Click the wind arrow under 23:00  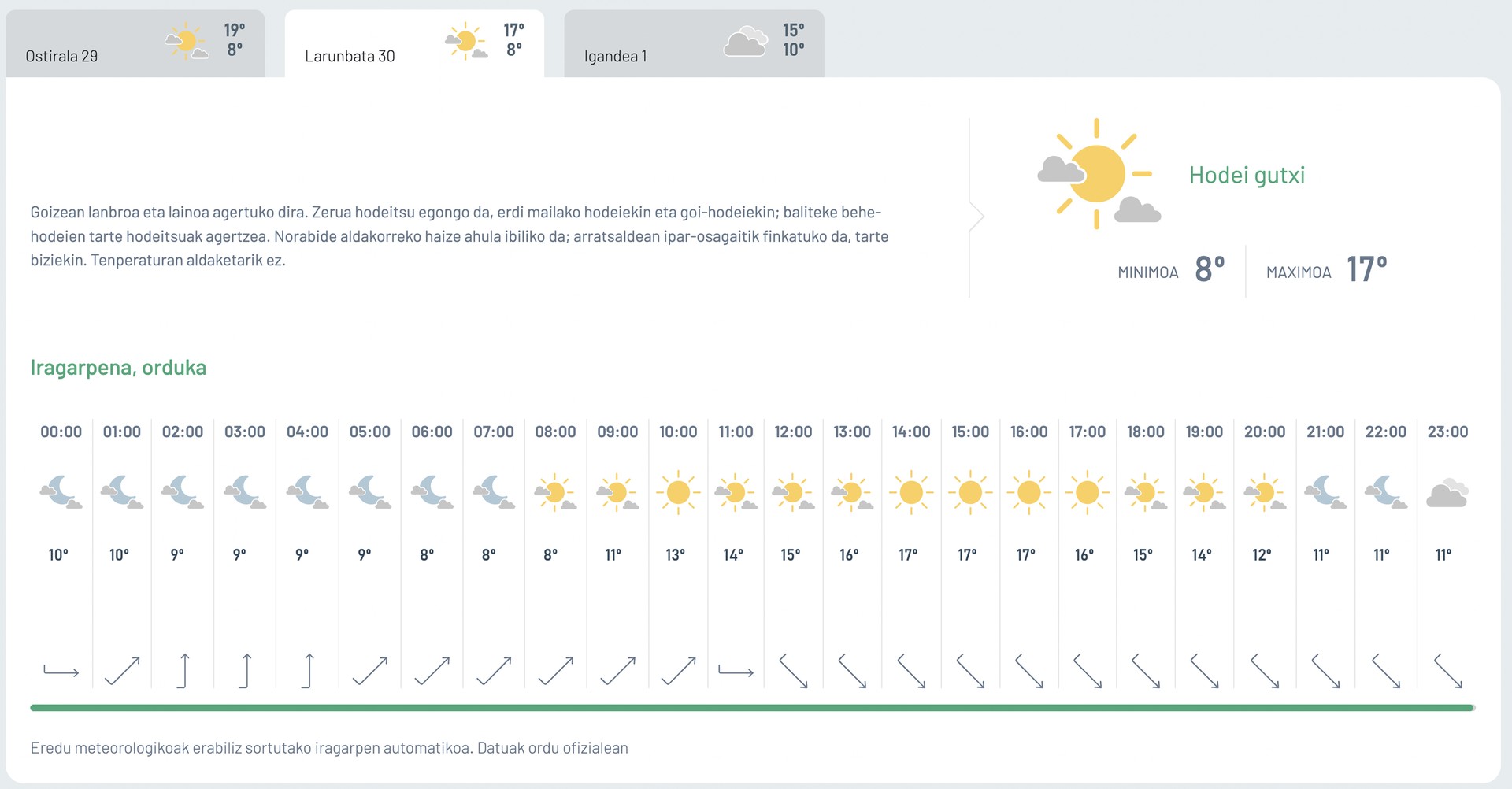(1447, 671)
